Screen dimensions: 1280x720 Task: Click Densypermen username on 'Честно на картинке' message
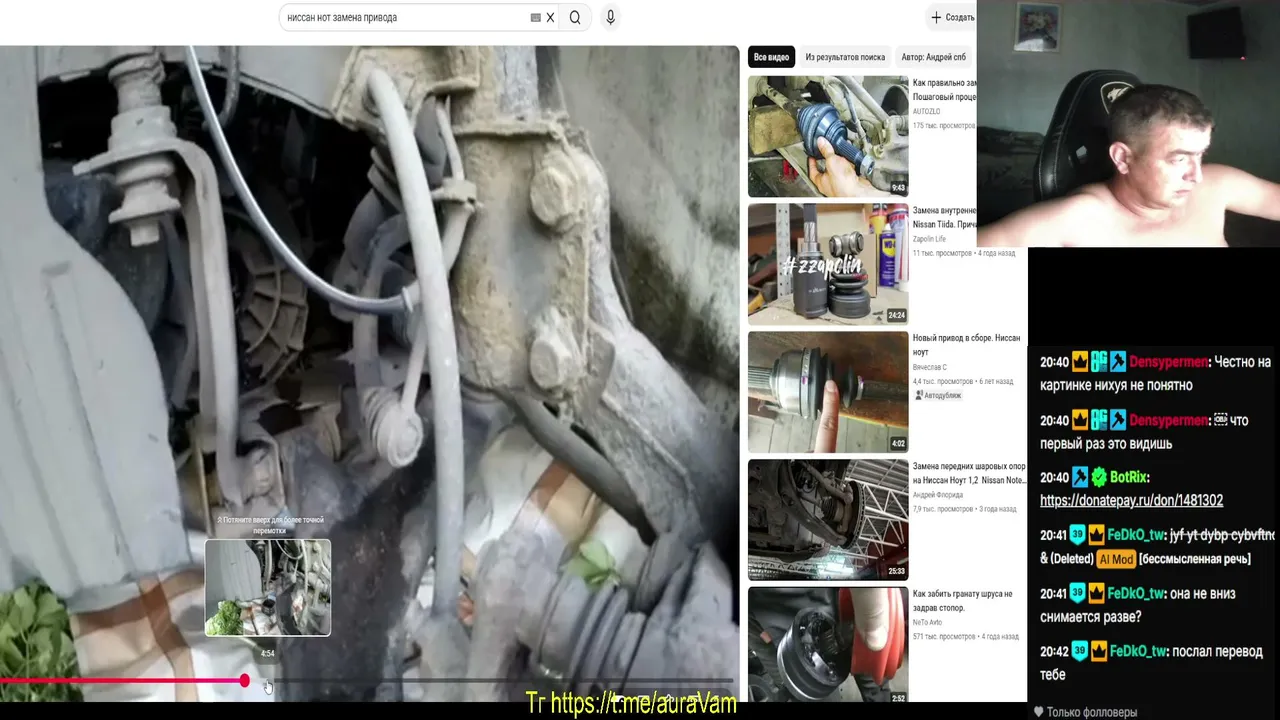pos(1169,362)
